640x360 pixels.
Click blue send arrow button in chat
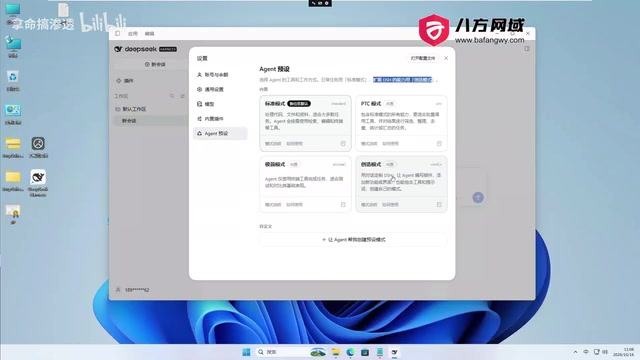(478, 198)
